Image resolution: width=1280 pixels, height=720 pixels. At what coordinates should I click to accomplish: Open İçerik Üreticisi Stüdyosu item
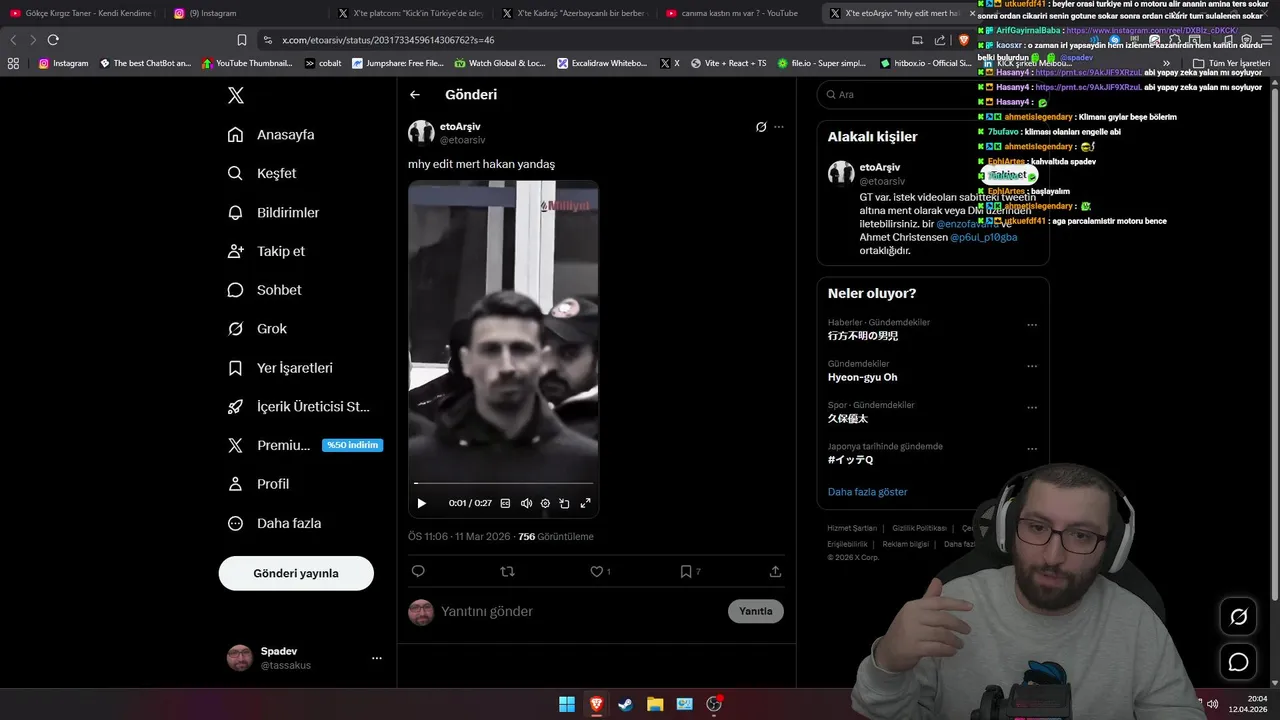(x=299, y=407)
